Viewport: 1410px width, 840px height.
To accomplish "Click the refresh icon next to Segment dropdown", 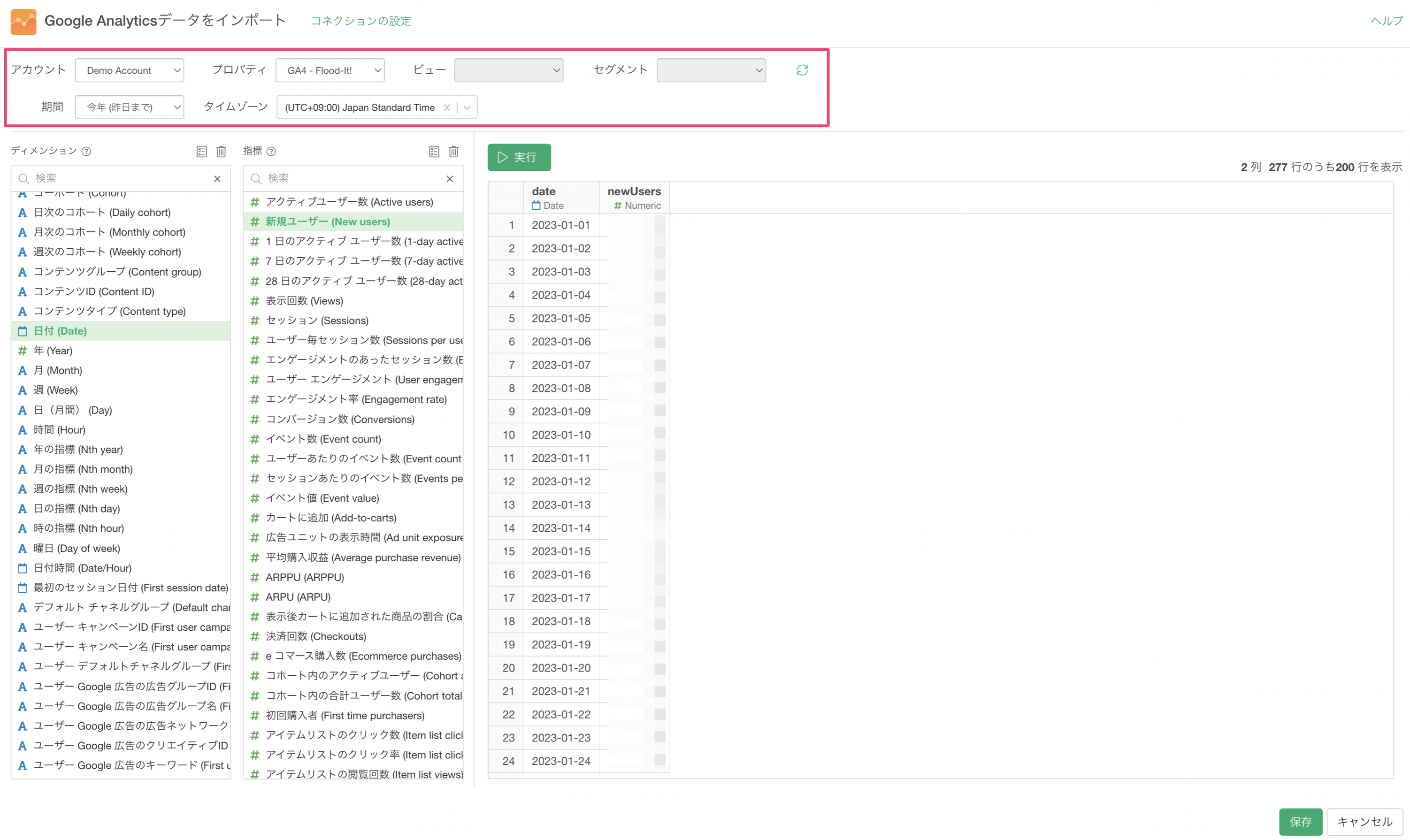I will click(x=802, y=70).
